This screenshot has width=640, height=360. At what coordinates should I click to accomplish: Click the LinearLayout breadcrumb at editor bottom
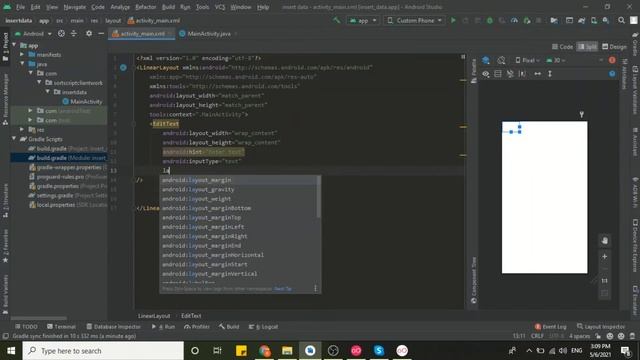click(154, 316)
